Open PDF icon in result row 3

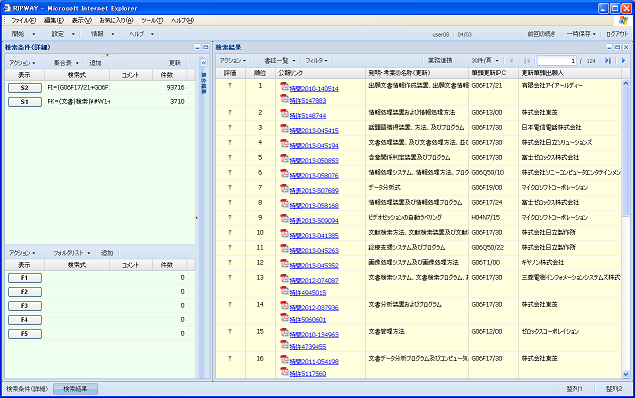[284, 128]
